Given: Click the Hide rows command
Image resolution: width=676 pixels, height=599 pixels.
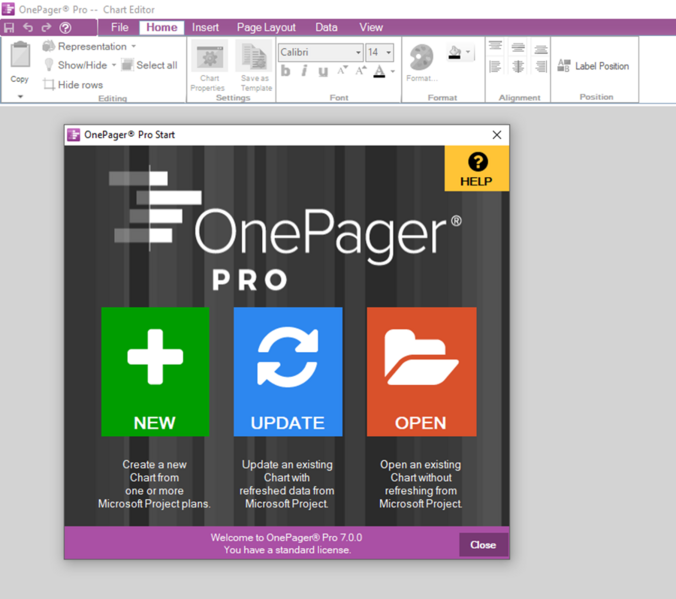Looking at the screenshot, I should (x=73, y=85).
